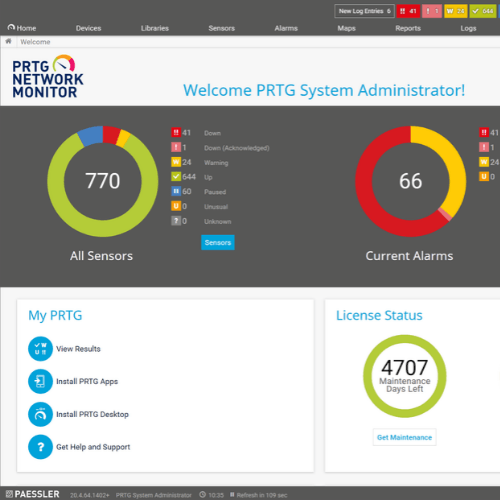Click pink Acknowledged 1 badge in header

pyautogui.click(x=432, y=11)
